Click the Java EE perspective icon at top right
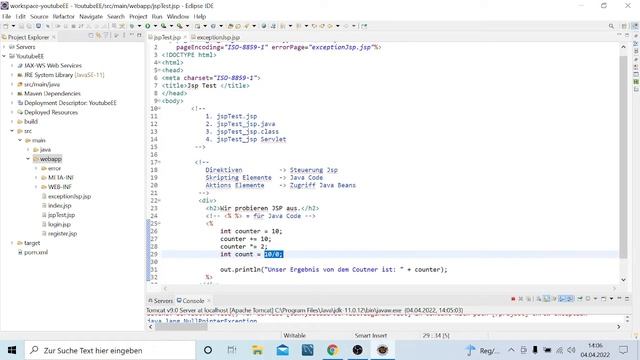The image size is (640, 360). (x=635, y=26)
